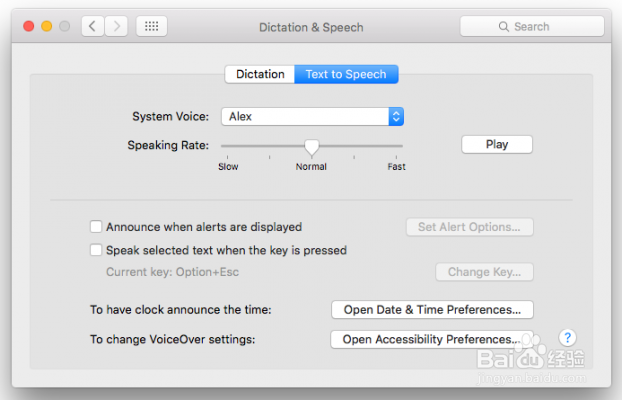Enable Announce when alerts are displayed

(x=97, y=227)
